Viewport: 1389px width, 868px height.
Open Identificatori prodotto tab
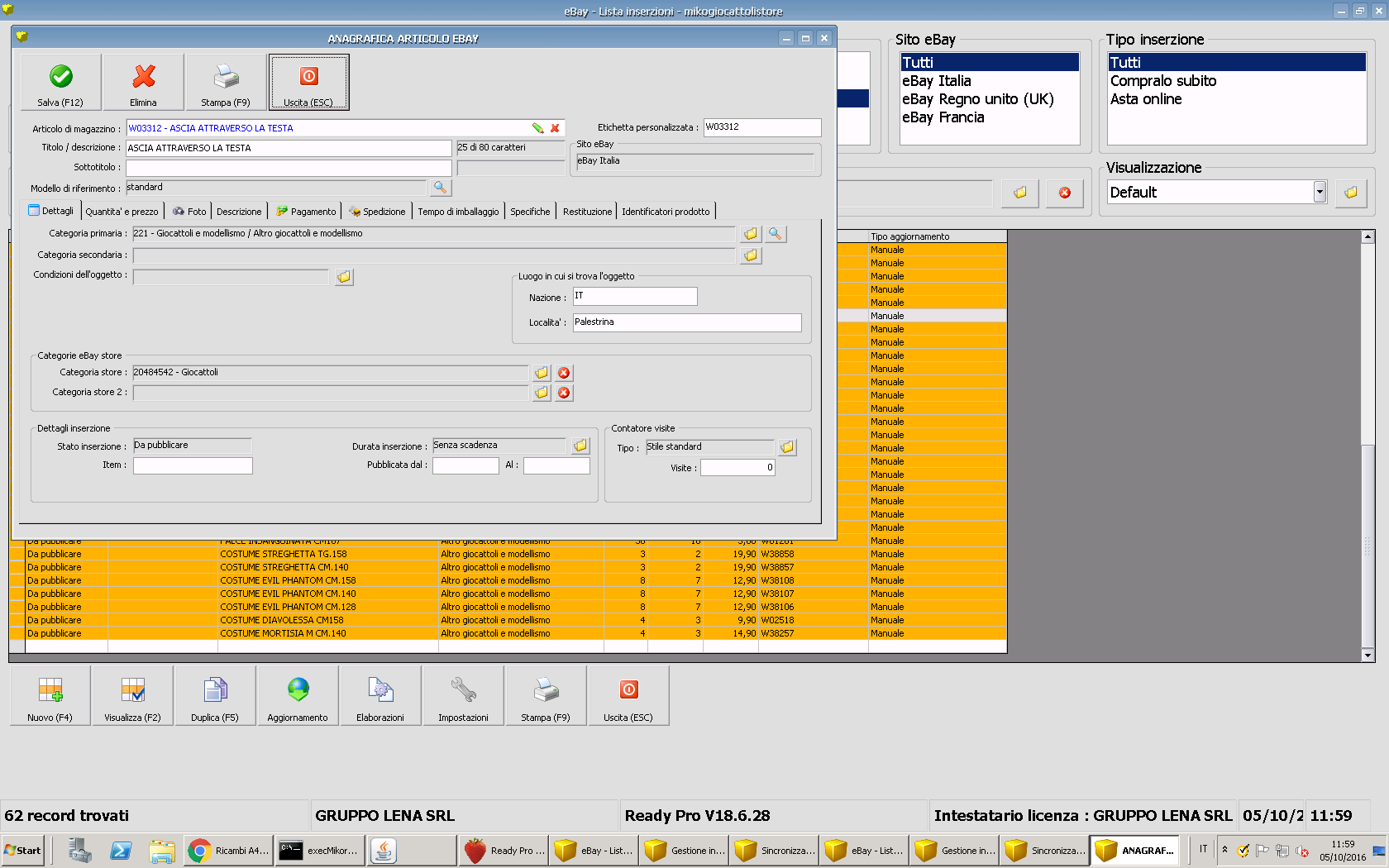tap(666, 212)
